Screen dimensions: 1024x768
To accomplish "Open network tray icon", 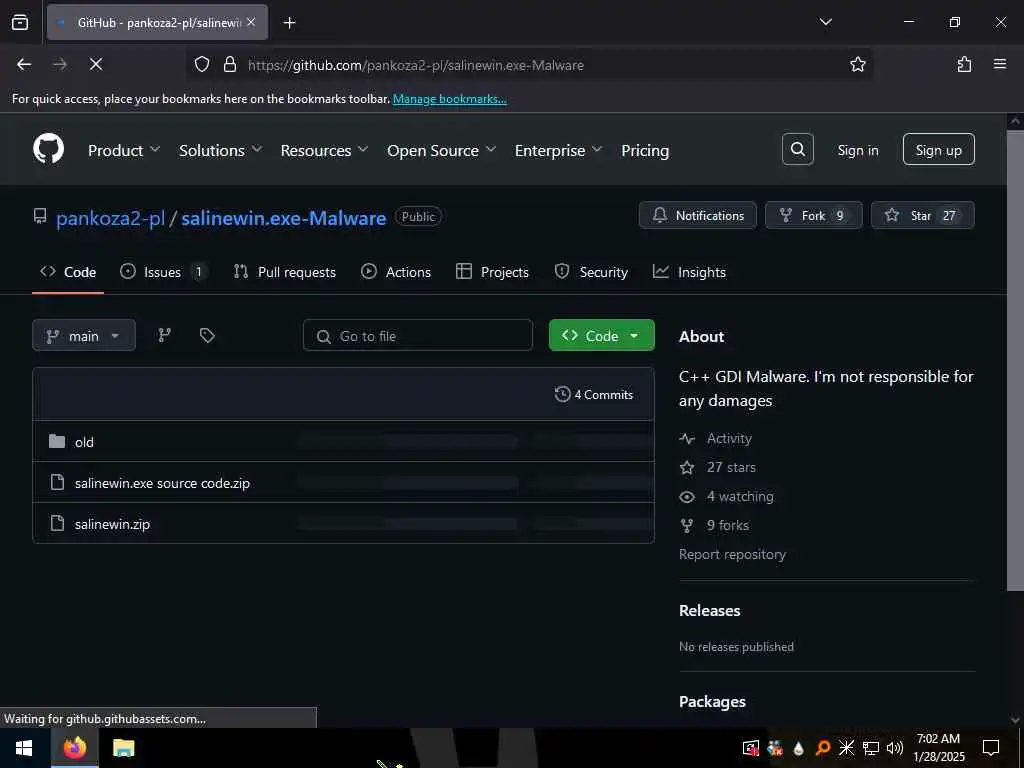I will click(x=871, y=748).
